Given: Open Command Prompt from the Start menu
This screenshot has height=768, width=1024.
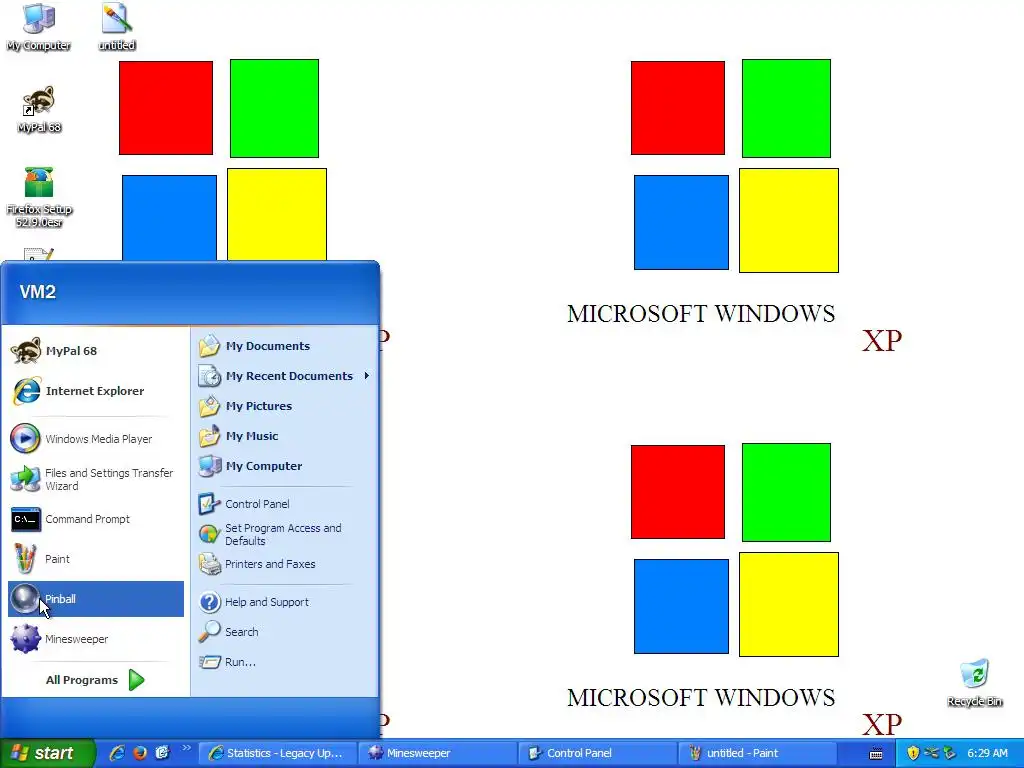Looking at the screenshot, I should pyautogui.click(x=96, y=519).
